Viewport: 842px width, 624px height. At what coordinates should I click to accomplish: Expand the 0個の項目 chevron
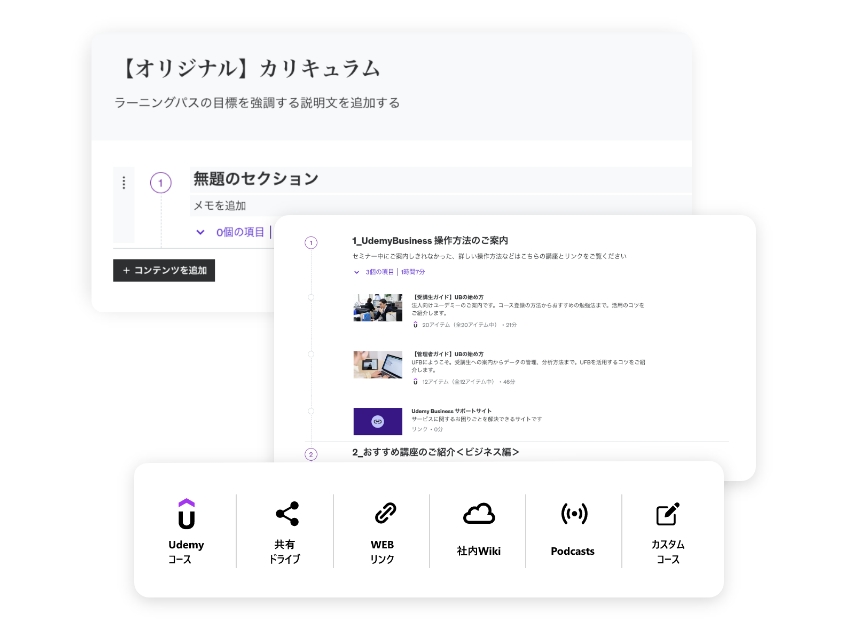pyautogui.click(x=200, y=232)
